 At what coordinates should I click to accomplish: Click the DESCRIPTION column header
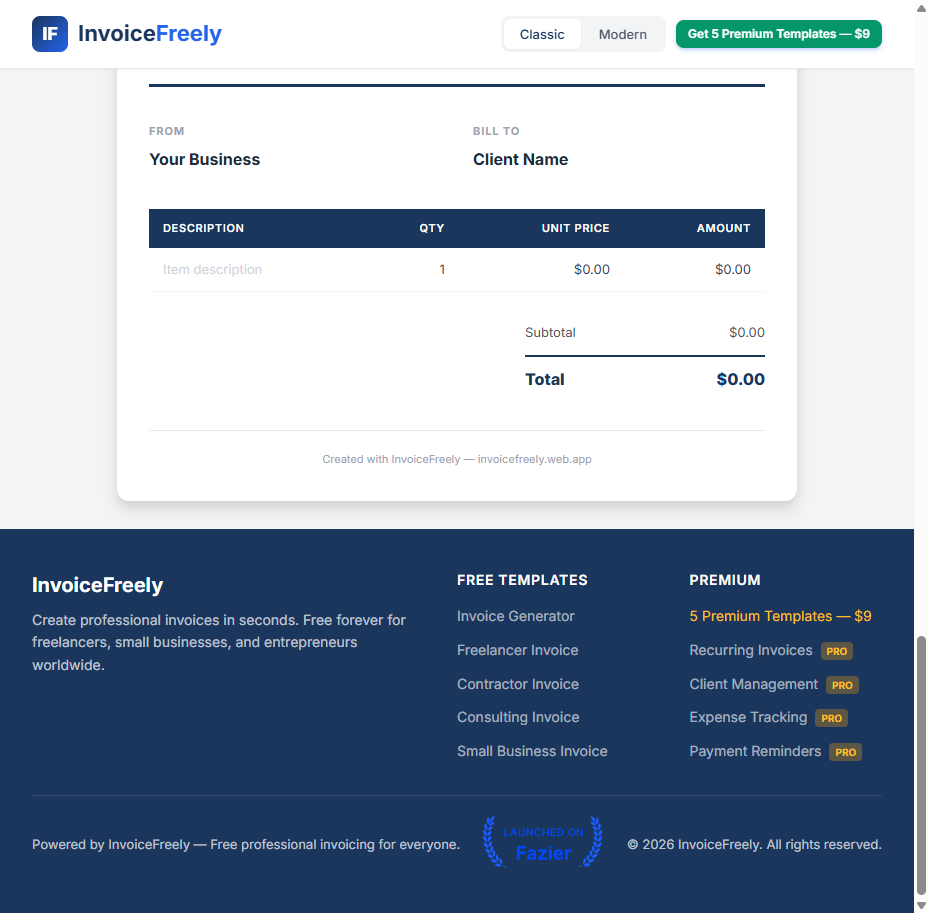pyautogui.click(x=203, y=228)
